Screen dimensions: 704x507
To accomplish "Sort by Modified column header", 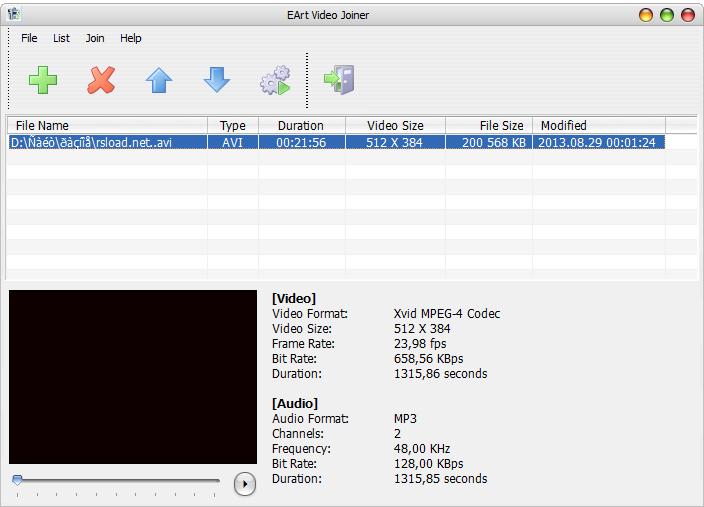I will [599, 125].
